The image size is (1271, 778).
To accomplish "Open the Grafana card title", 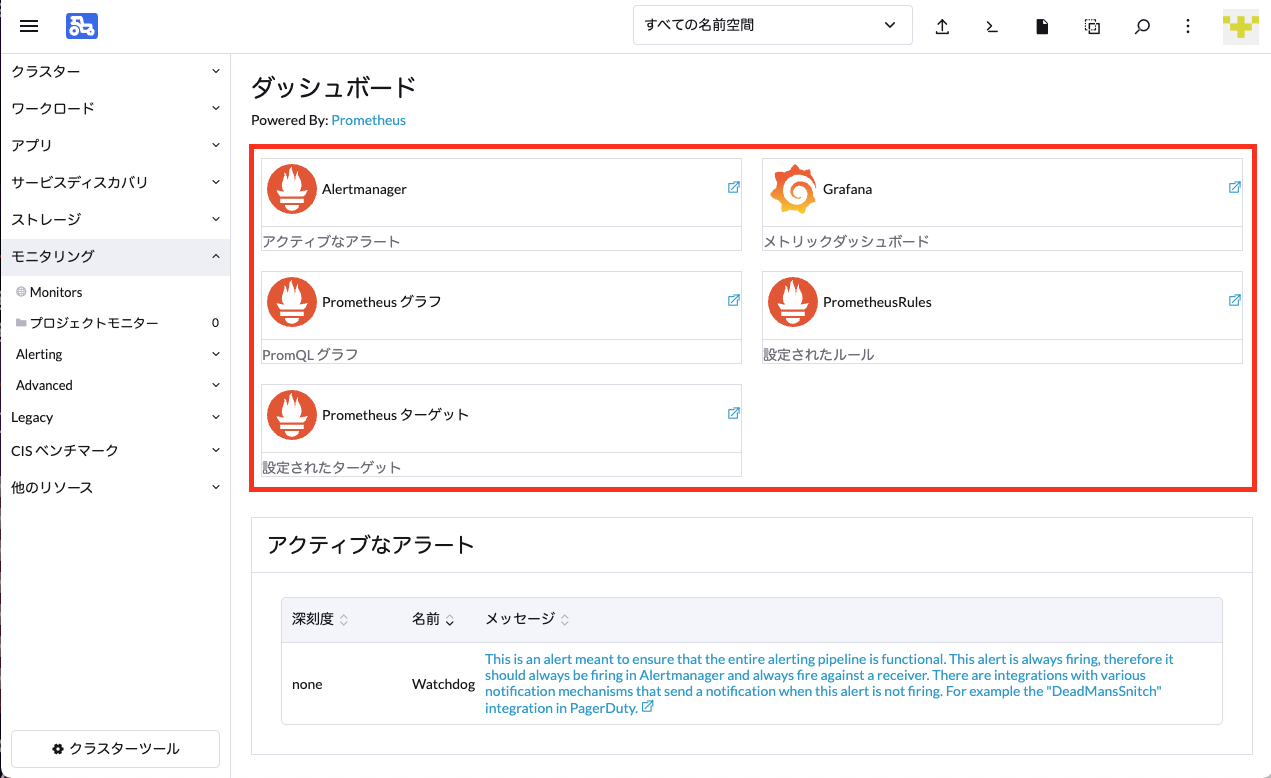I will (847, 189).
